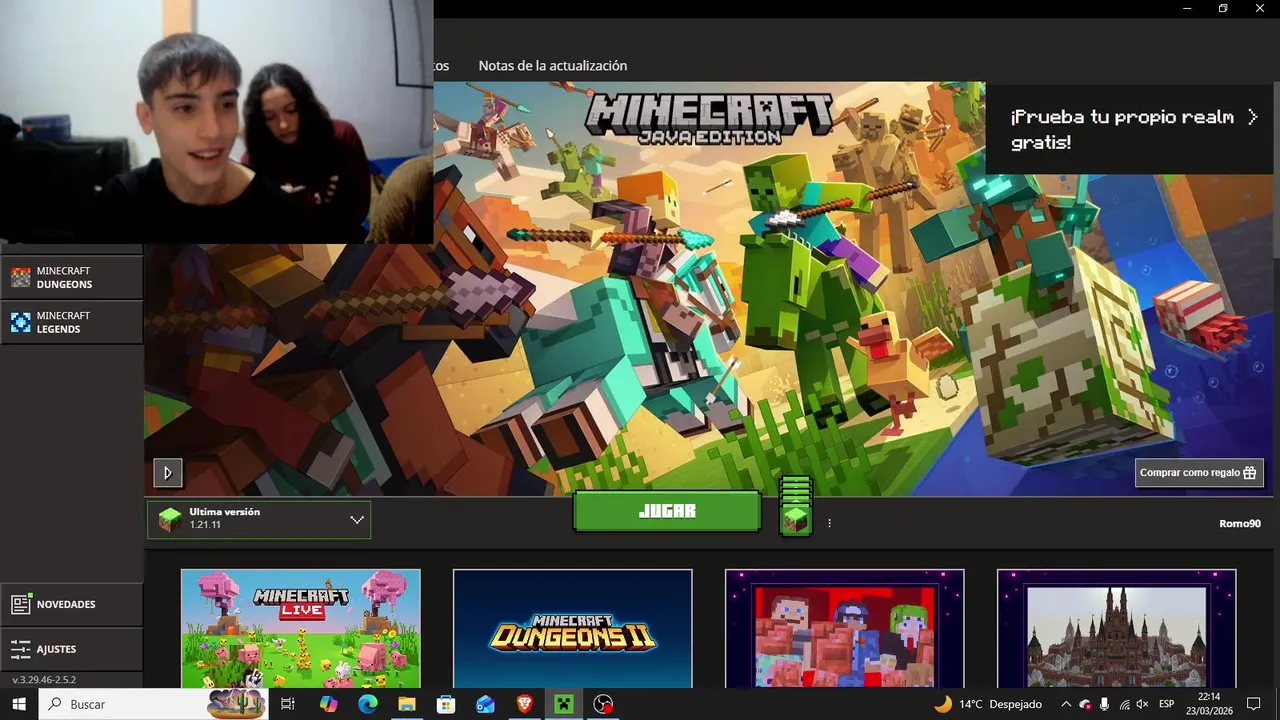This screenshot has height=720, width=1280.
Task: Open Microsoft Store from the taskbar
Action: pyautogui.click(x=446, y=704)
